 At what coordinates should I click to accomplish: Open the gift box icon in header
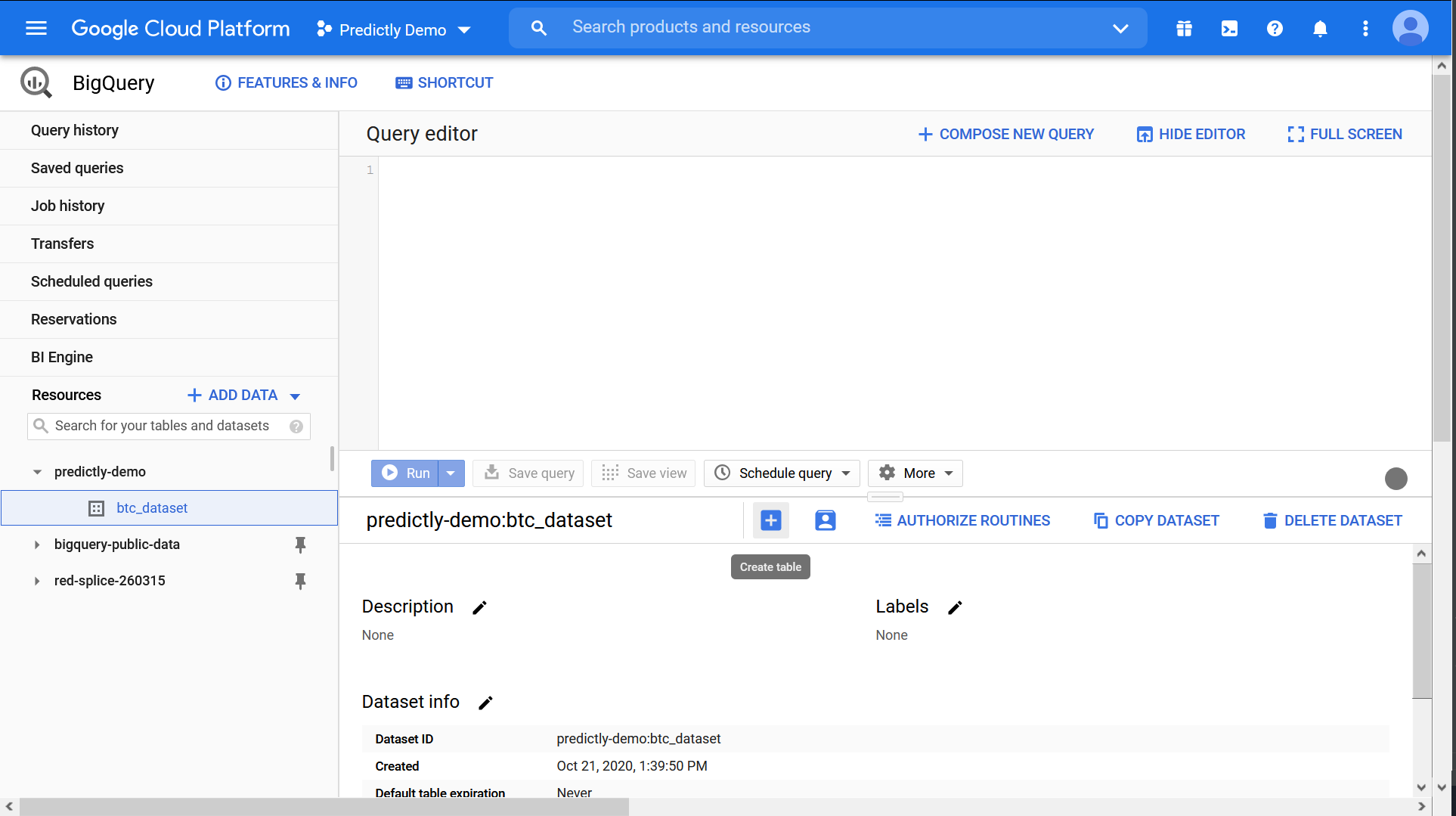tap(1184, 29)
